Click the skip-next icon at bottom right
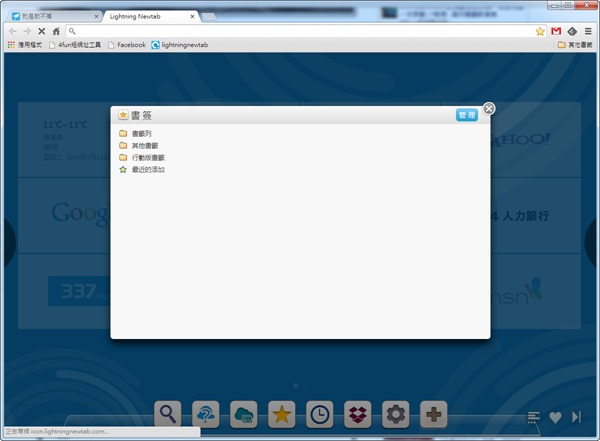600x441 pixels. [x=576, y=417]
